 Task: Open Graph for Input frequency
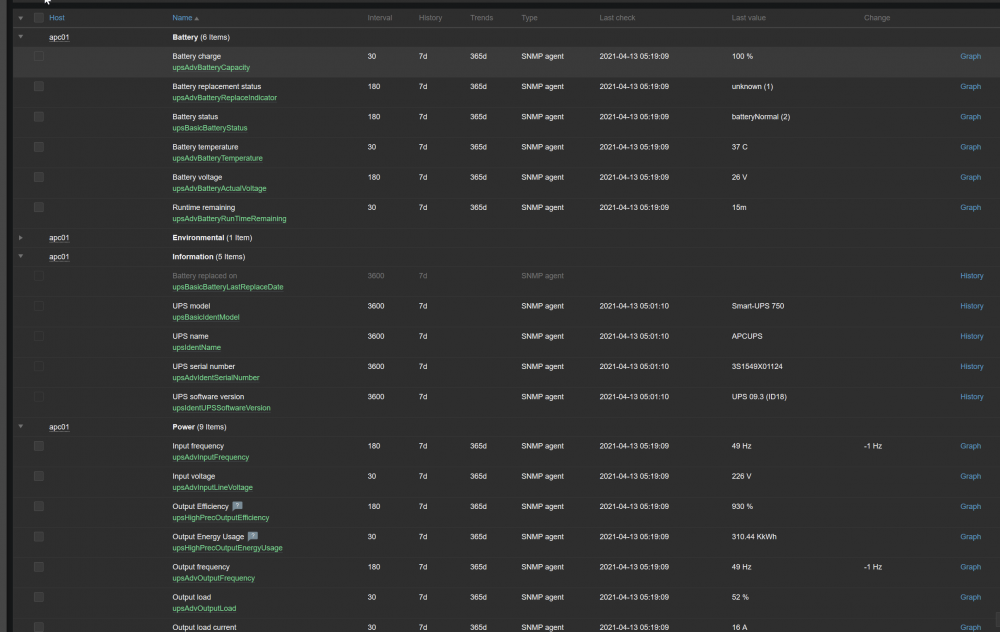coord(970,446)
